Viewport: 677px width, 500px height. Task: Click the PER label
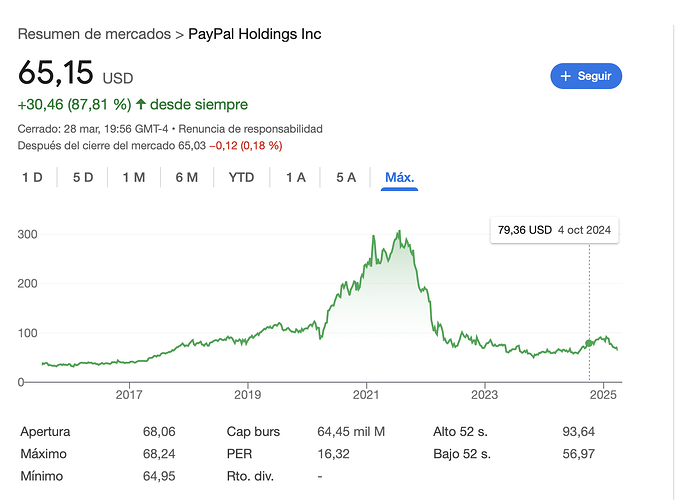click(x=240, y=454)
